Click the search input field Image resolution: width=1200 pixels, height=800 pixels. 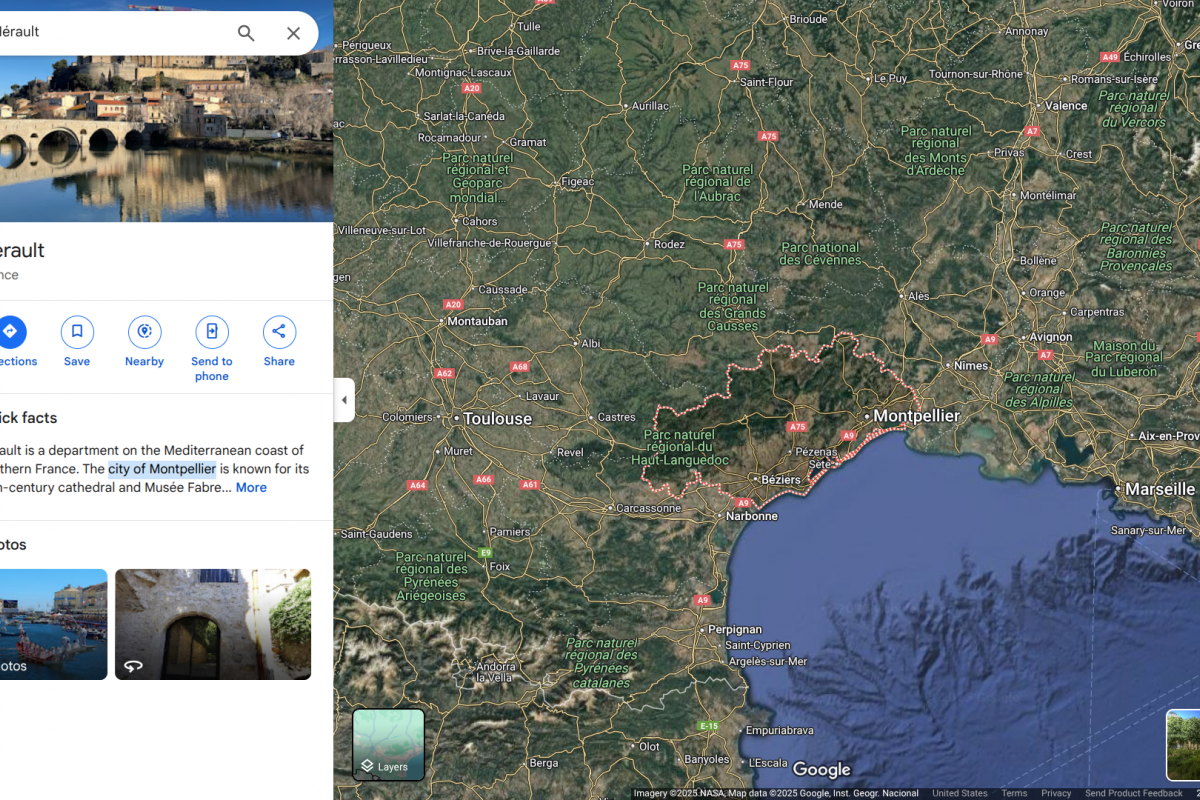[x=110, y=32]
